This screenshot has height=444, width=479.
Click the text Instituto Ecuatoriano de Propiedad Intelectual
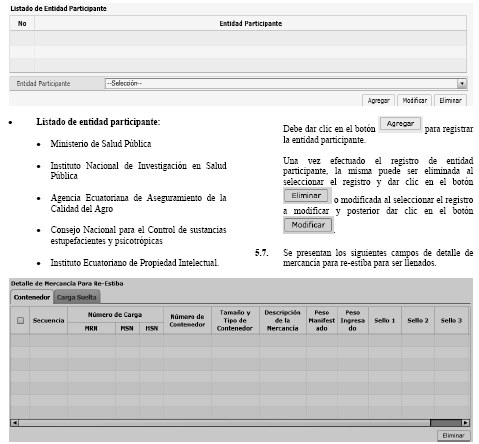pos(134,263)
